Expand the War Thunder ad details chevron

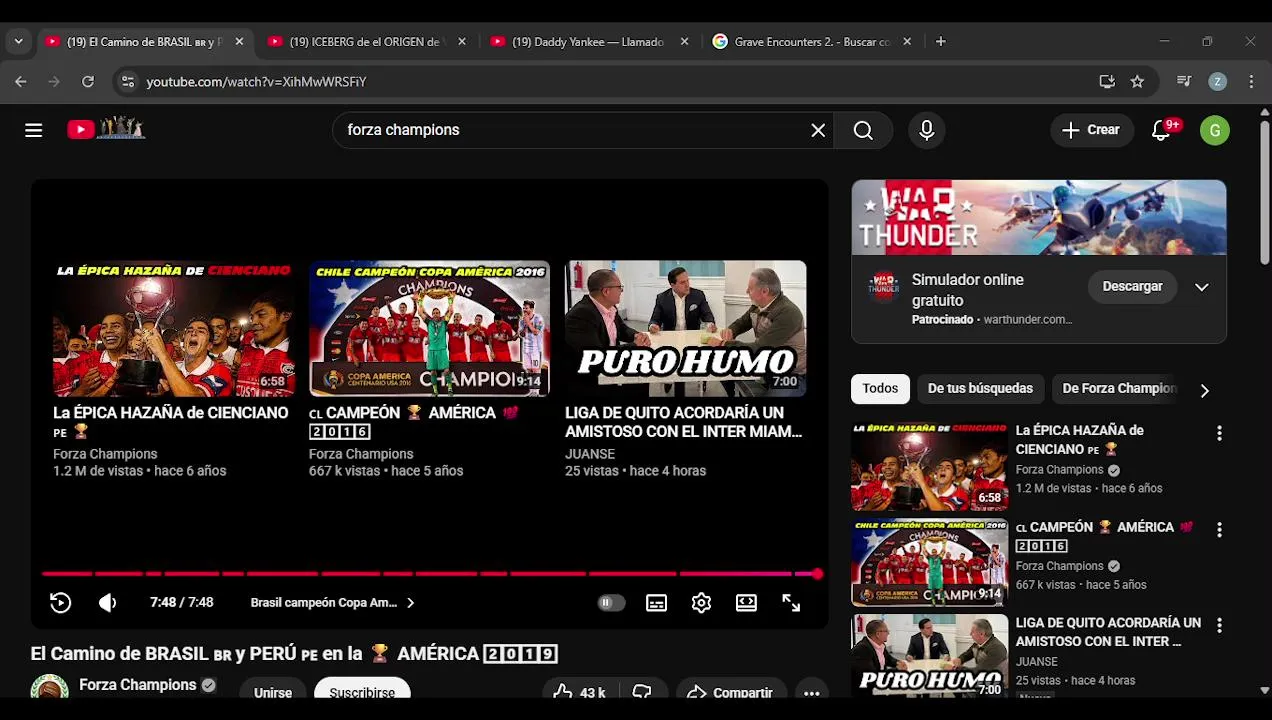click(1202, 287)
